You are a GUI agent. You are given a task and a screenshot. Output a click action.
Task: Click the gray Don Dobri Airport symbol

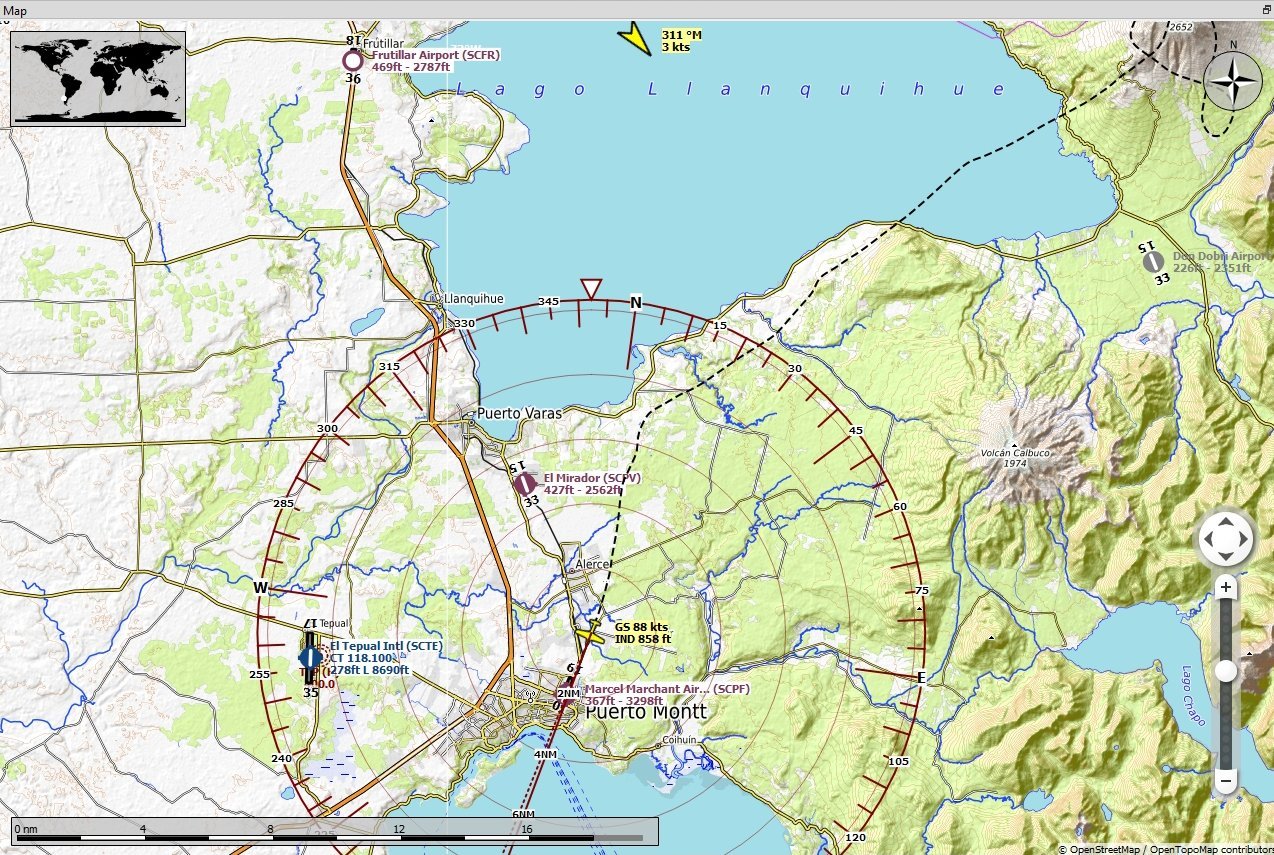[x=1154, y=261]
